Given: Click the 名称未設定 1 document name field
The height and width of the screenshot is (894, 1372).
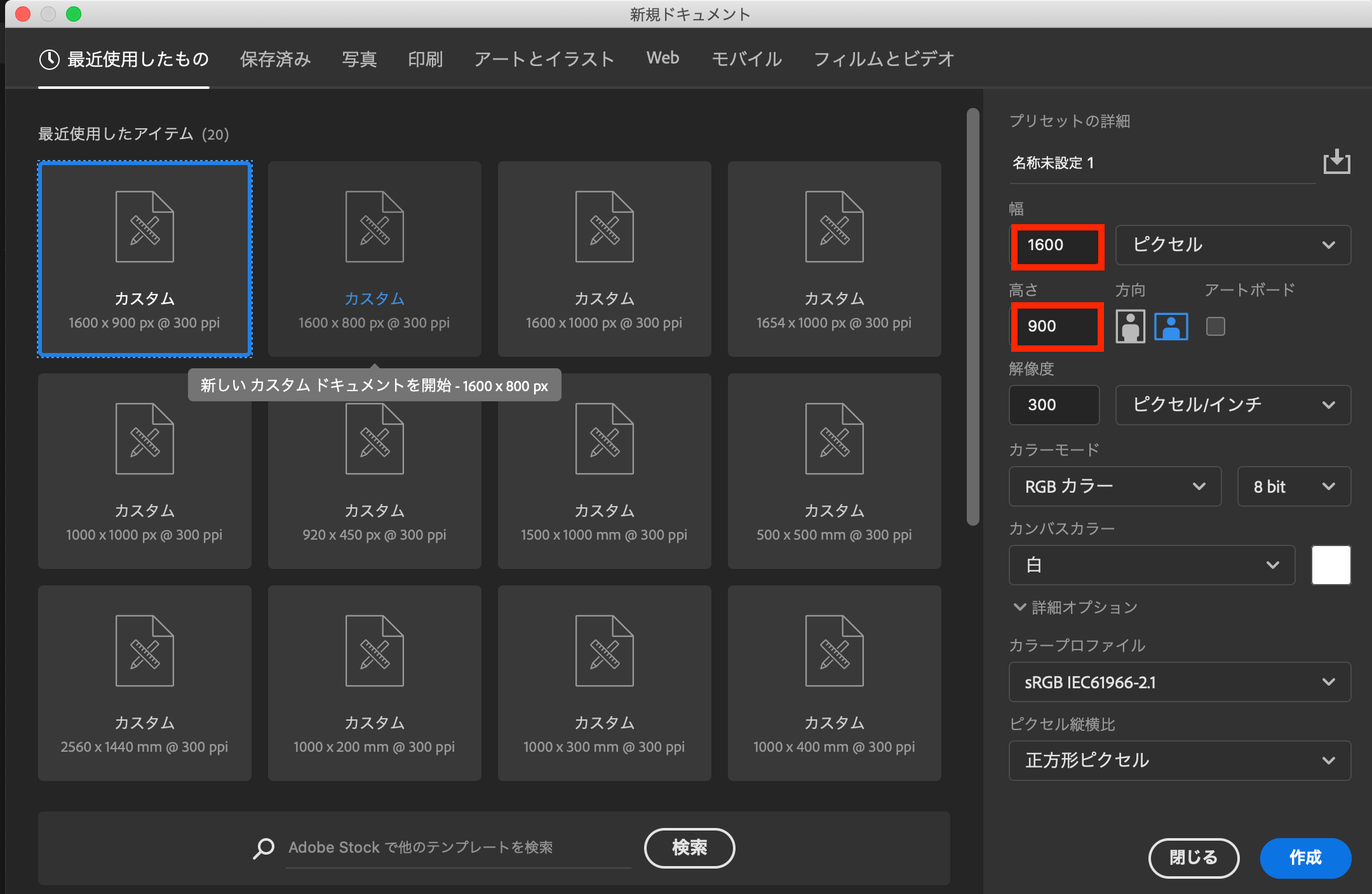Looking at the screenshot, I should point(1162,163).
